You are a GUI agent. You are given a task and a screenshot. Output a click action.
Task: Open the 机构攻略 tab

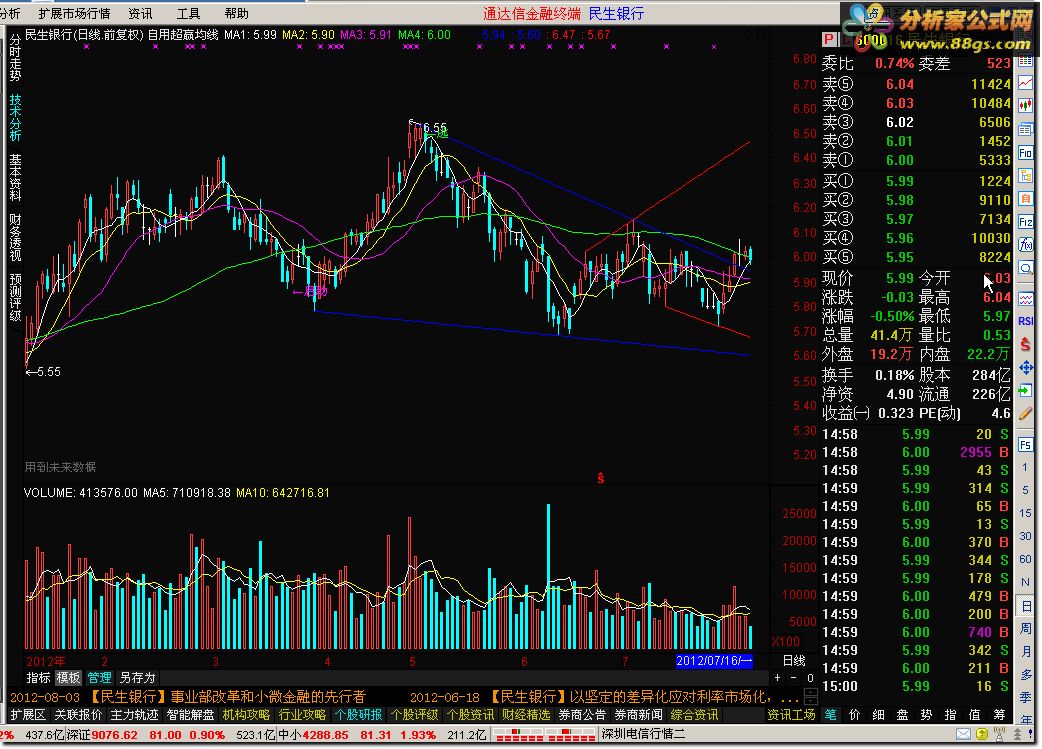click(x=246, y=715)
